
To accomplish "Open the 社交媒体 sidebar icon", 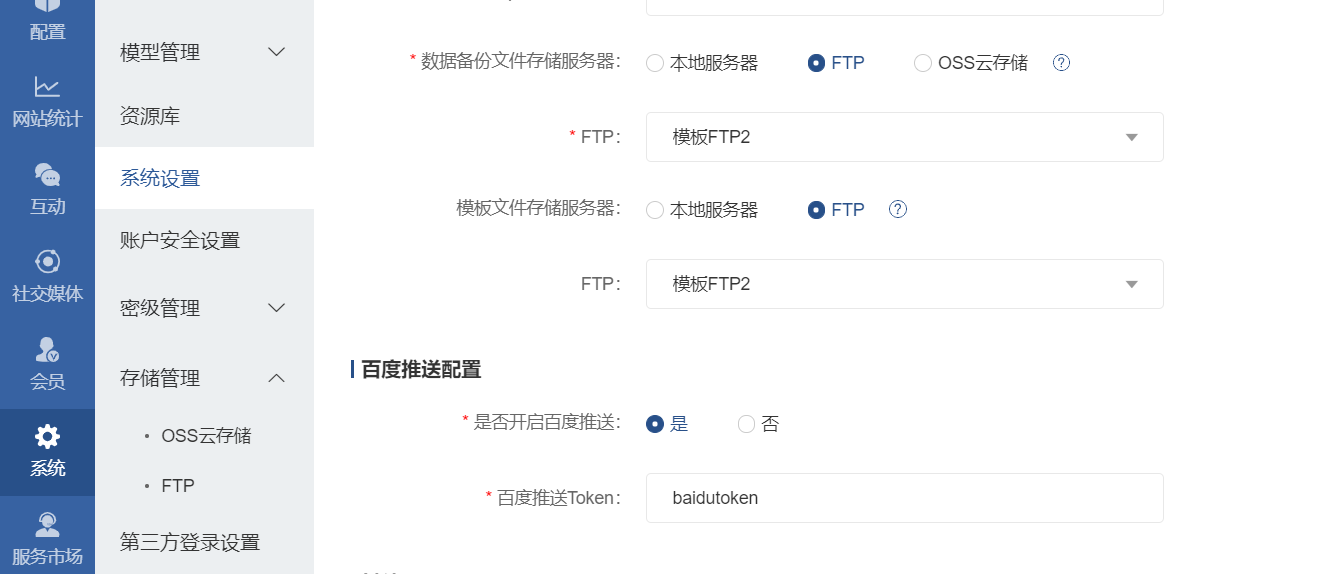I will click(x=47, y=262).
